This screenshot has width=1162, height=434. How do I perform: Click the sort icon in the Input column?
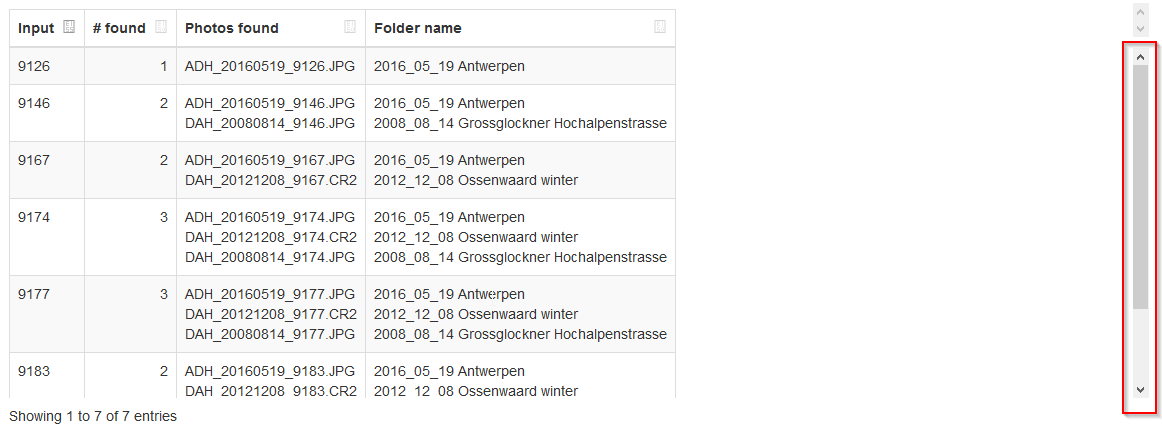coord(69,28)
